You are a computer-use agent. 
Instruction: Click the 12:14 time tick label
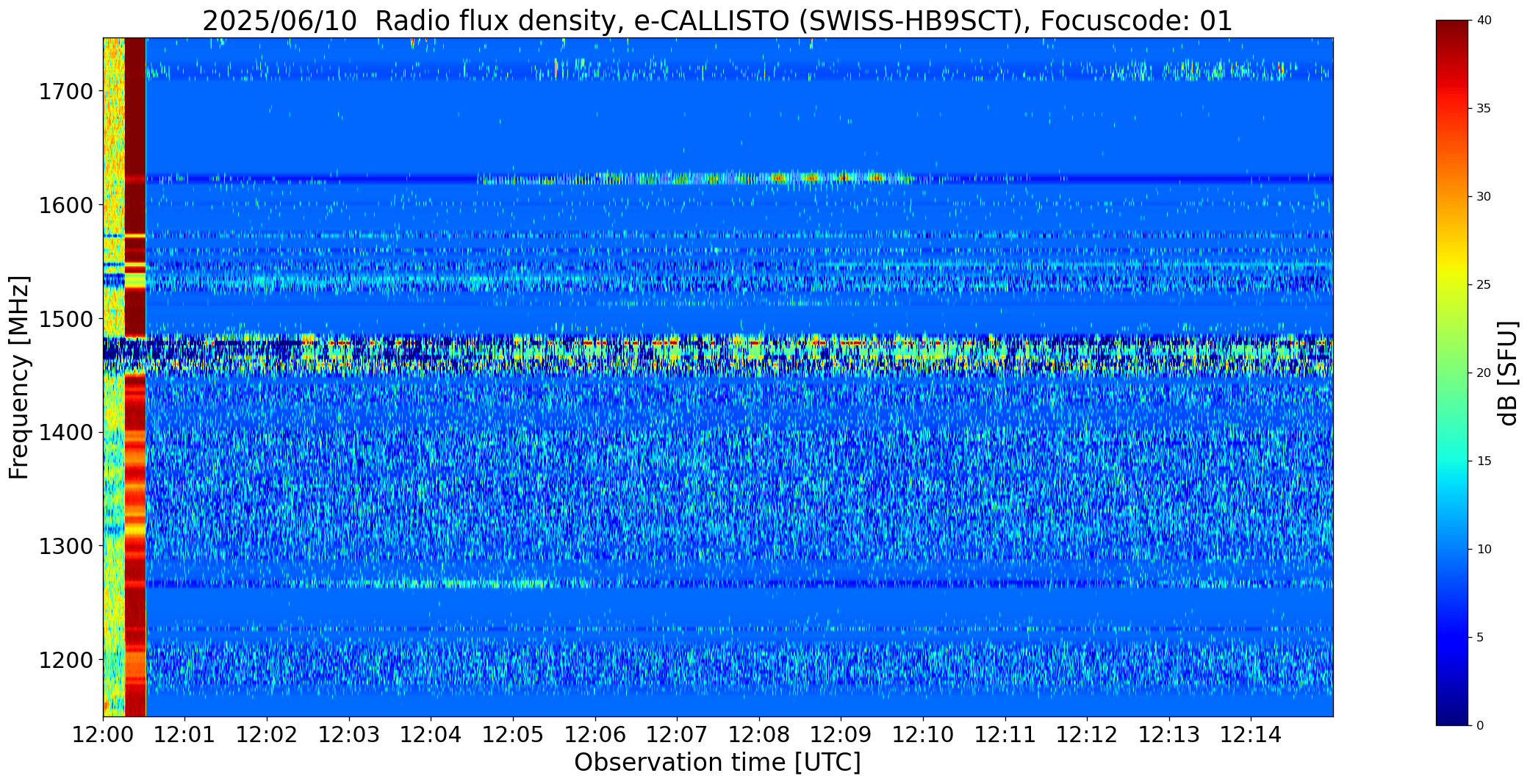(1251, 735)
